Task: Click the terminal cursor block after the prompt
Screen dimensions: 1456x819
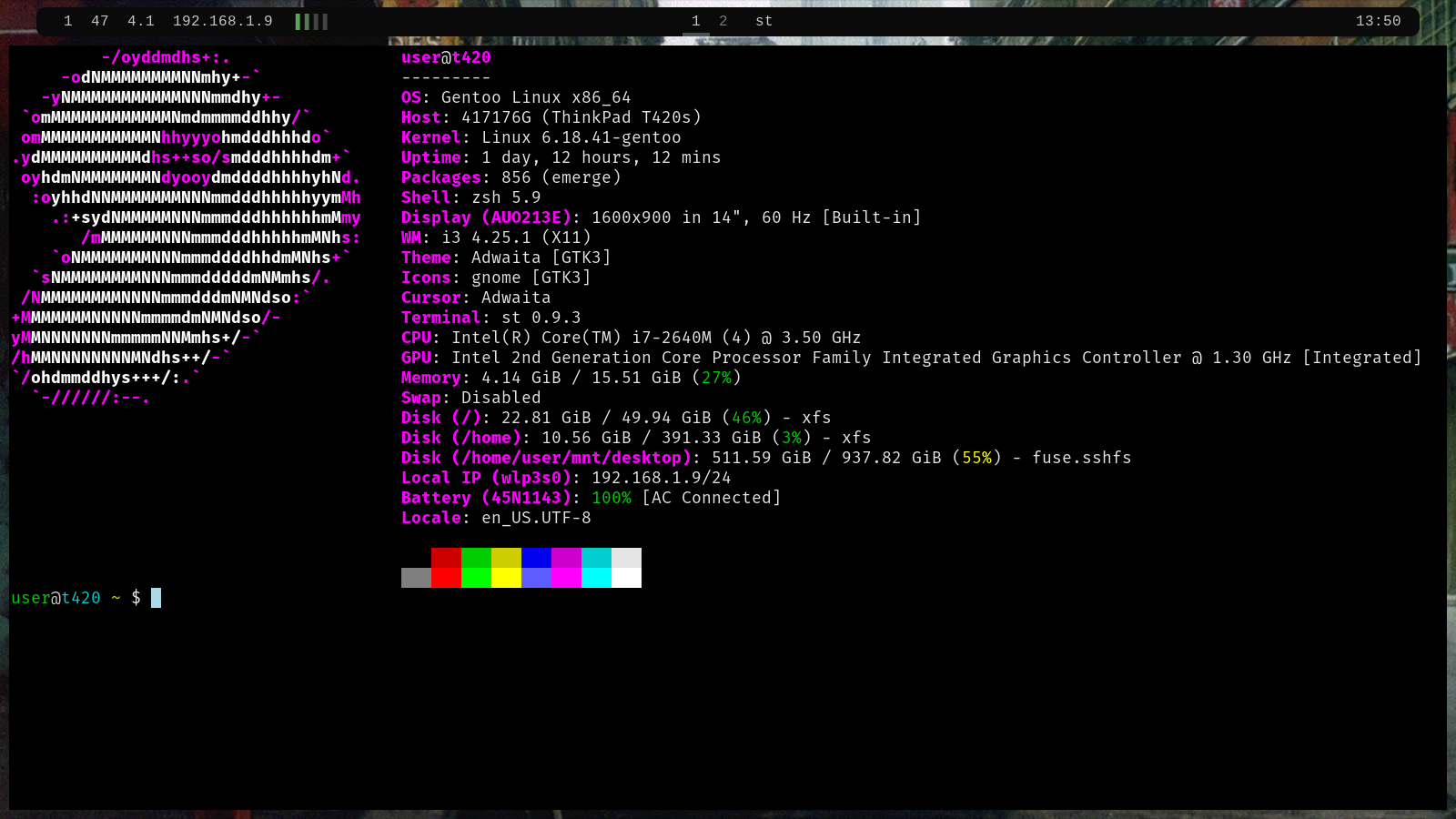Action: click(157, 598)
